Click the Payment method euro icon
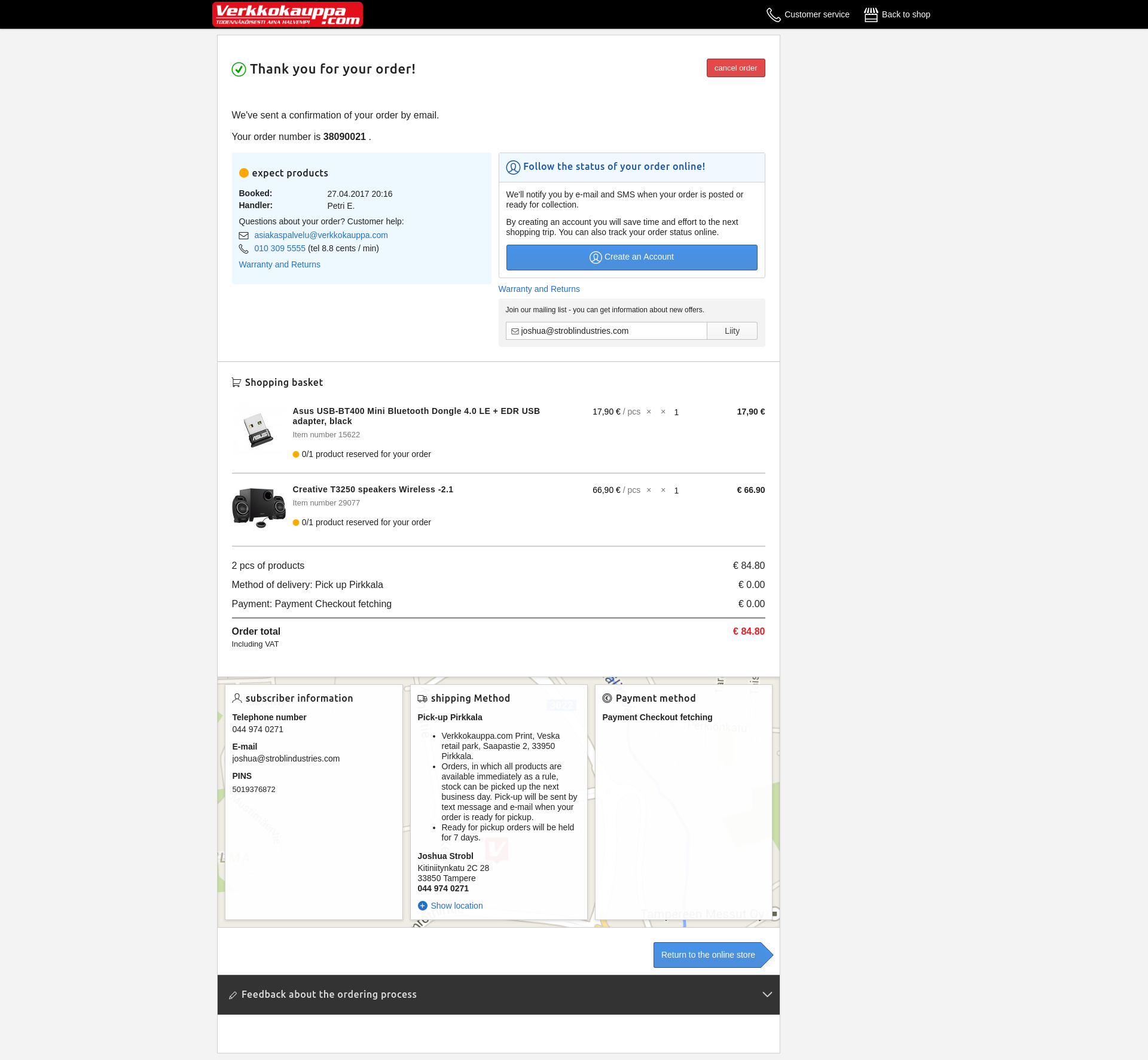This screenshot has height=1060, width=1148. [607, 698]
